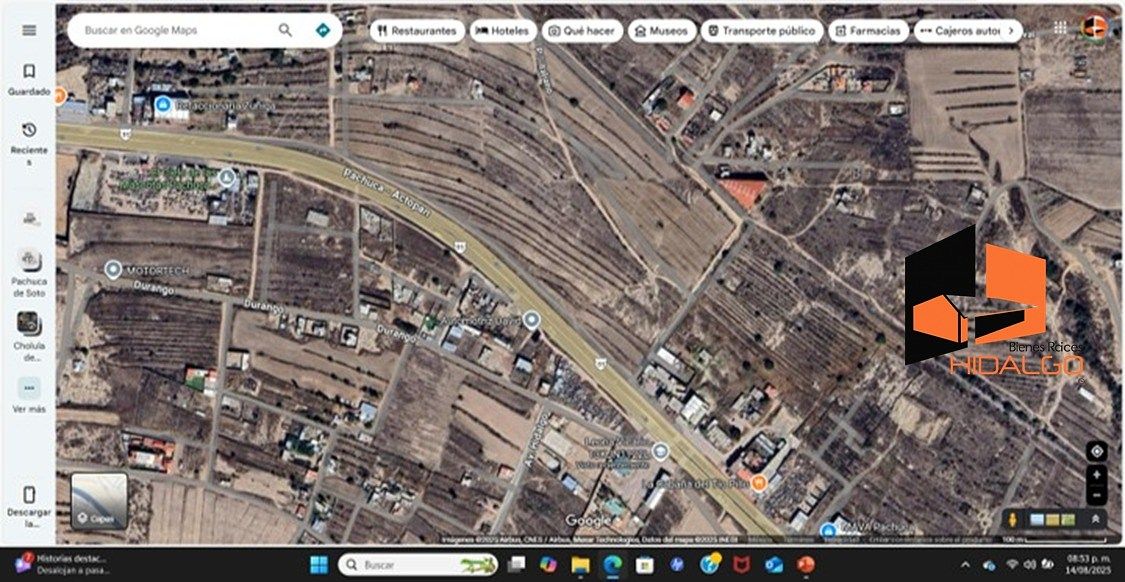1125x582 pixels.
Task: Click the Transporte público filter button
Action: (762, 31)
